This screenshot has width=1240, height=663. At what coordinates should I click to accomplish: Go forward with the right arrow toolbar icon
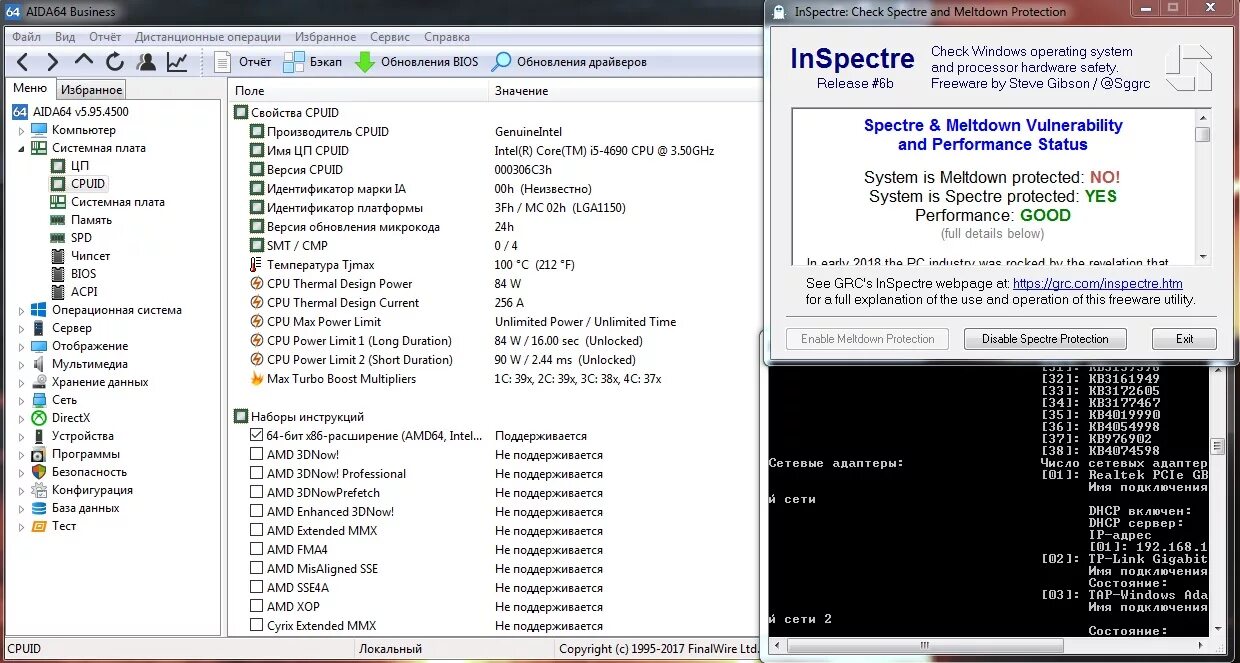pos(53,62)
